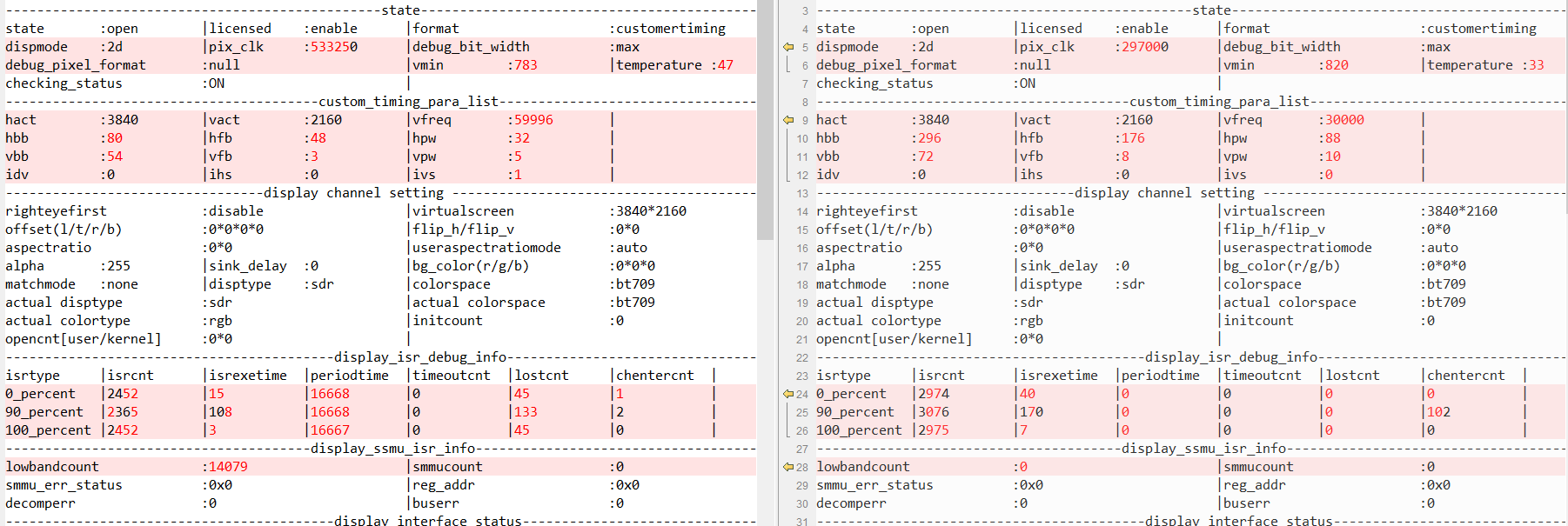Click display_ssmu_isr_info header in right pane
The width and height of the screenshot is (1568, 526).
coord(1204,449)
